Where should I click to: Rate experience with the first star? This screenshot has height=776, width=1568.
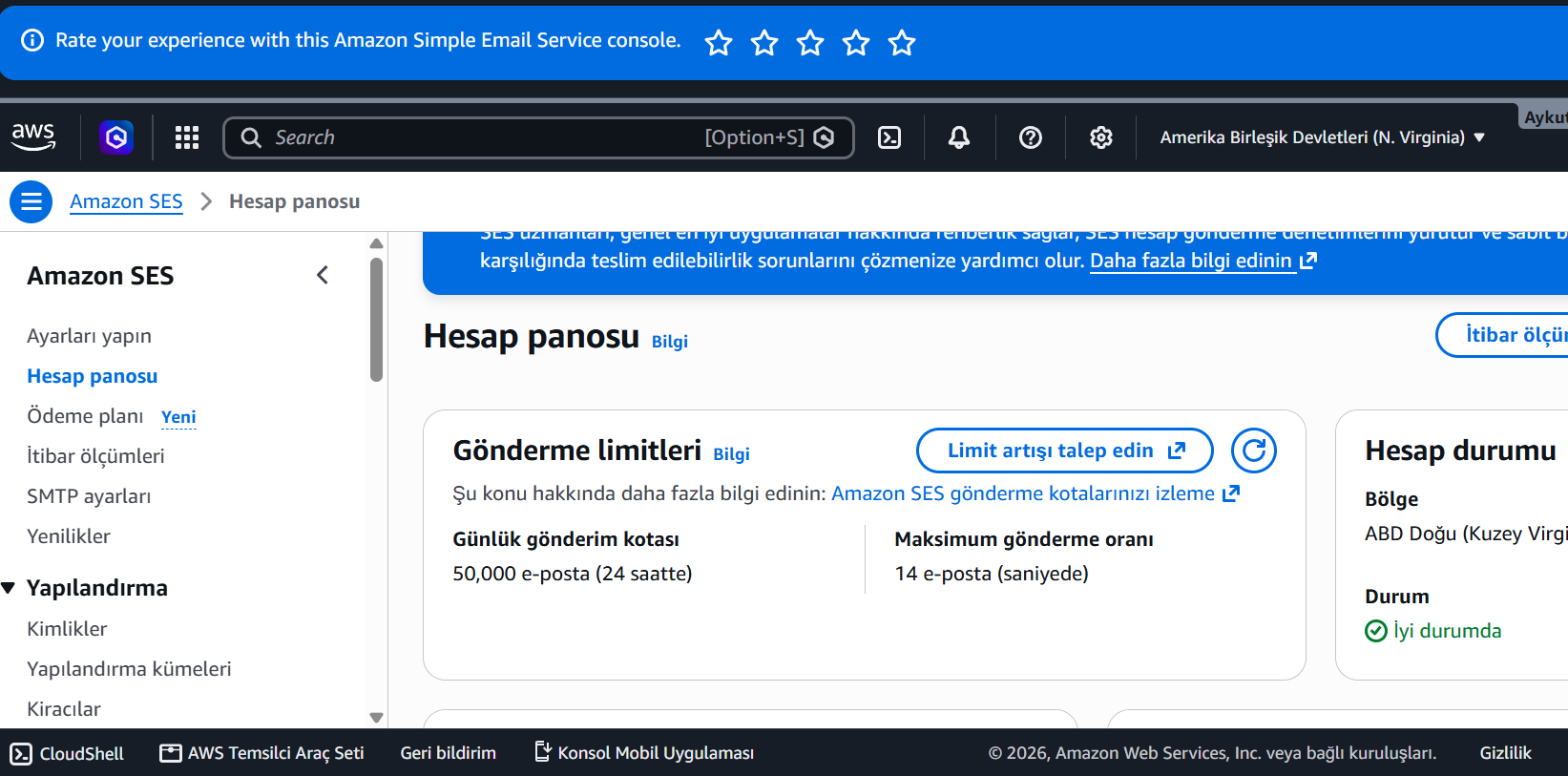(719, 42)
